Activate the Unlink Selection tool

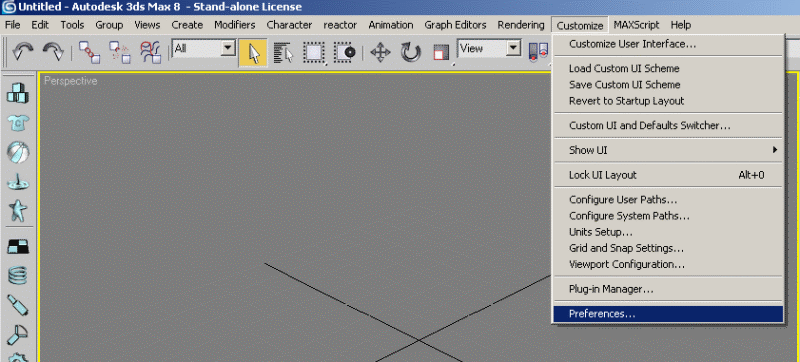(120, 52)
